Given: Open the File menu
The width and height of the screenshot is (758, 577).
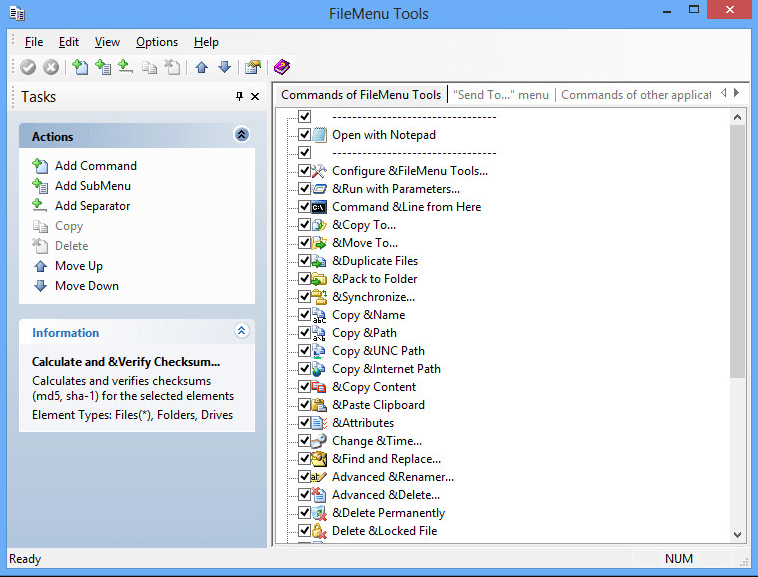Looking at the screenshot, I should click(x=34, y=42).
